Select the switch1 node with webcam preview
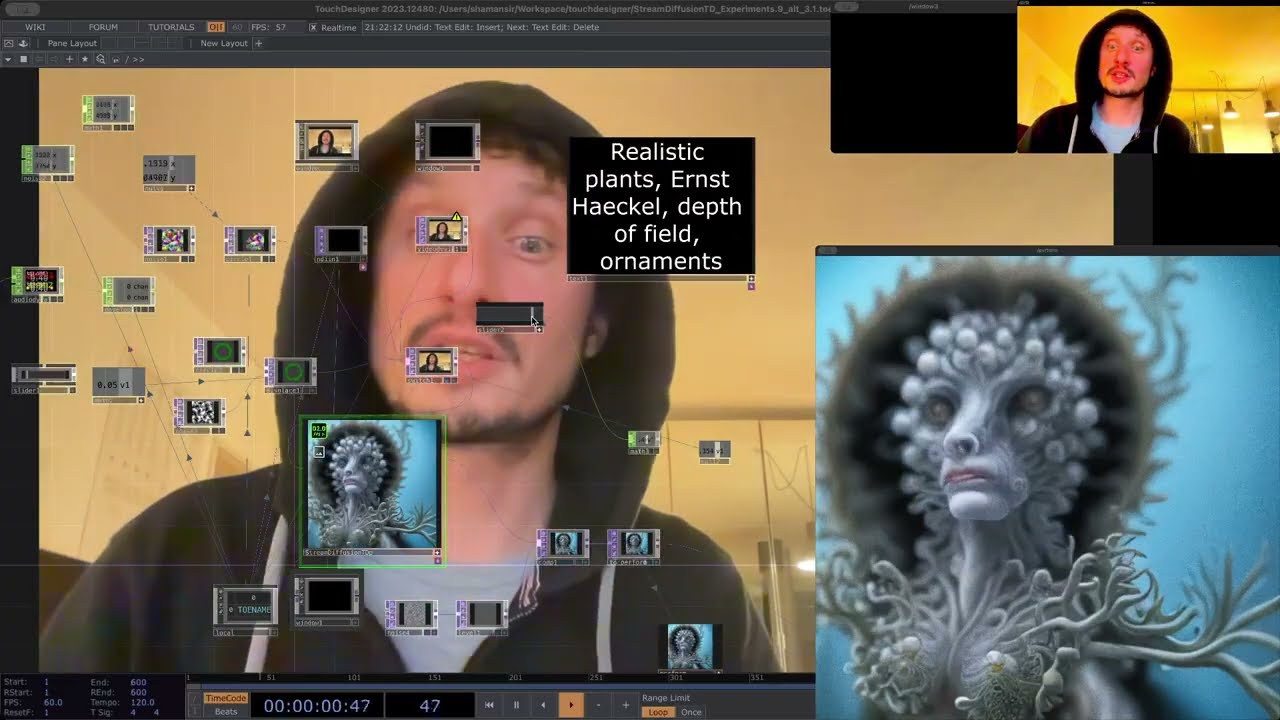The height and width of the screenshot is (720, 1280). pos(431,364)
